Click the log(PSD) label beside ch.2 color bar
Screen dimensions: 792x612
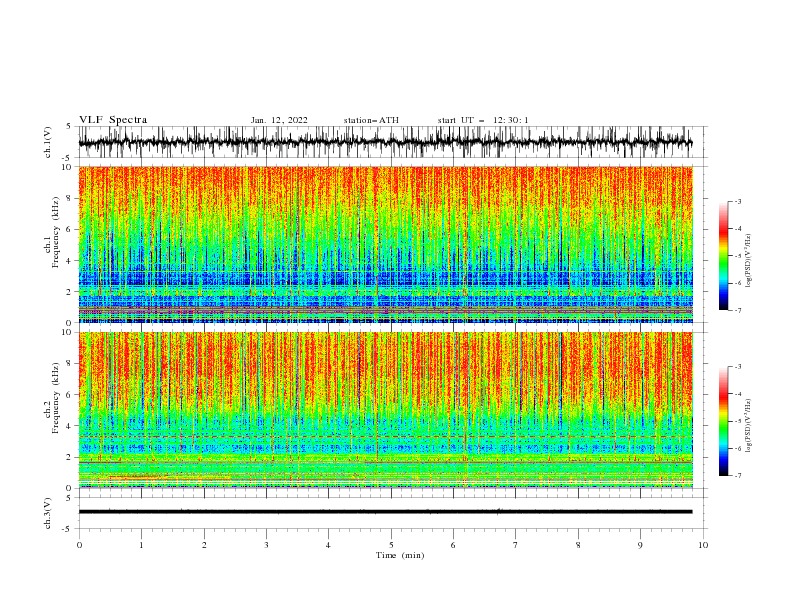tap(748, 425)
